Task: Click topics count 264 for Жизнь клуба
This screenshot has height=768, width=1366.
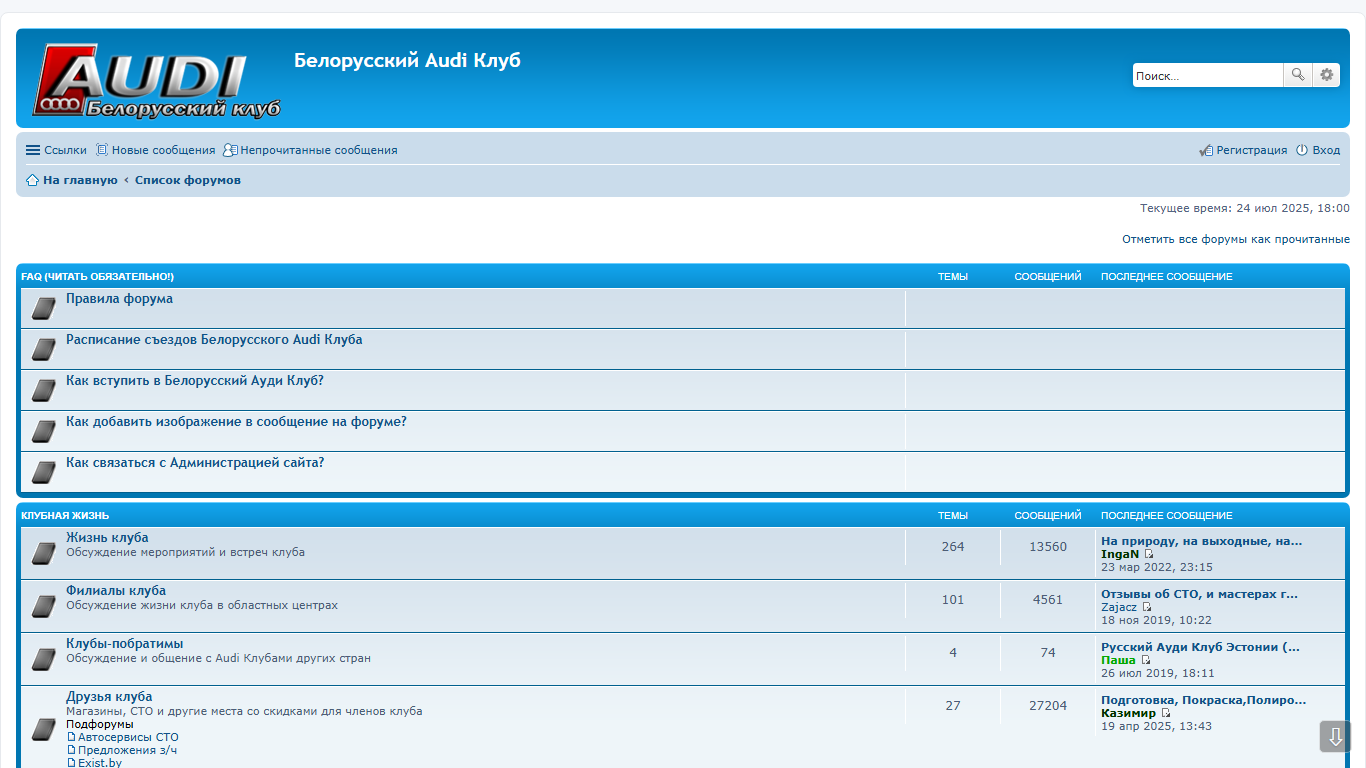Action: [x=953, y=547]
